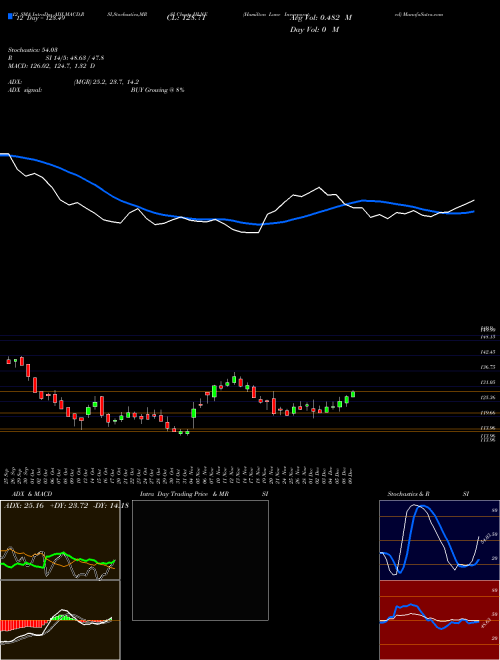The height and width of the screenshot is (660, 500).
Task: Click the ADX (MGR) values line
Action: coord(106,82)
